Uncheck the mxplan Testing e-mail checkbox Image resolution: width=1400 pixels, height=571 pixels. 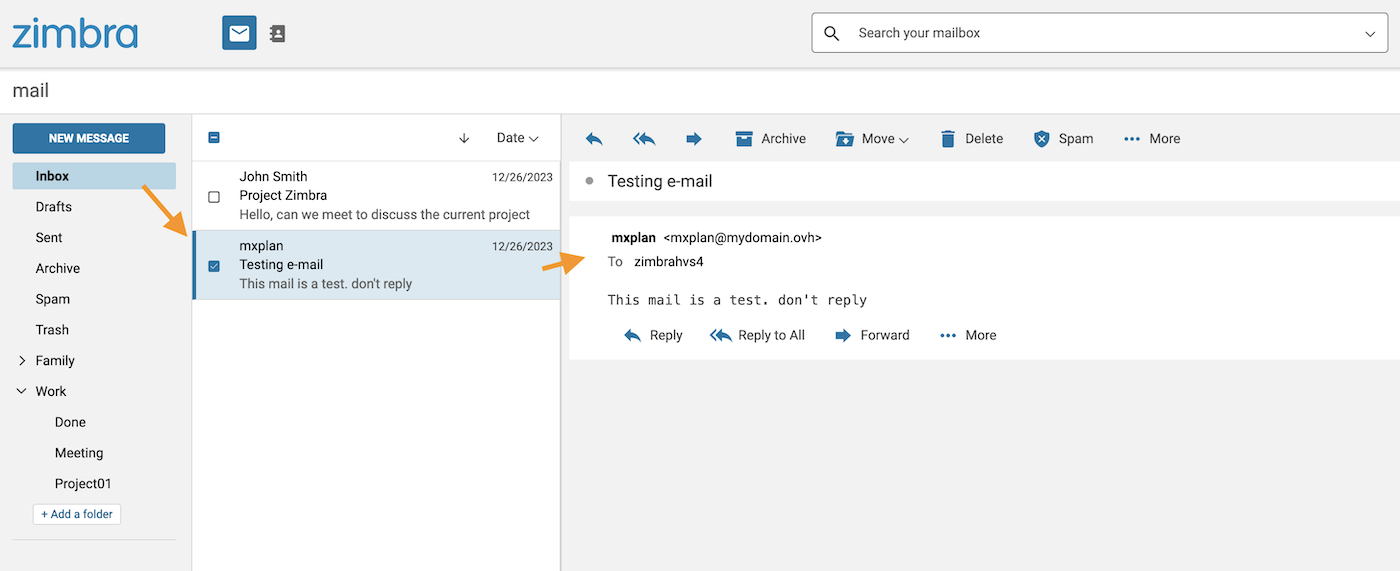(x=214, y=266)
